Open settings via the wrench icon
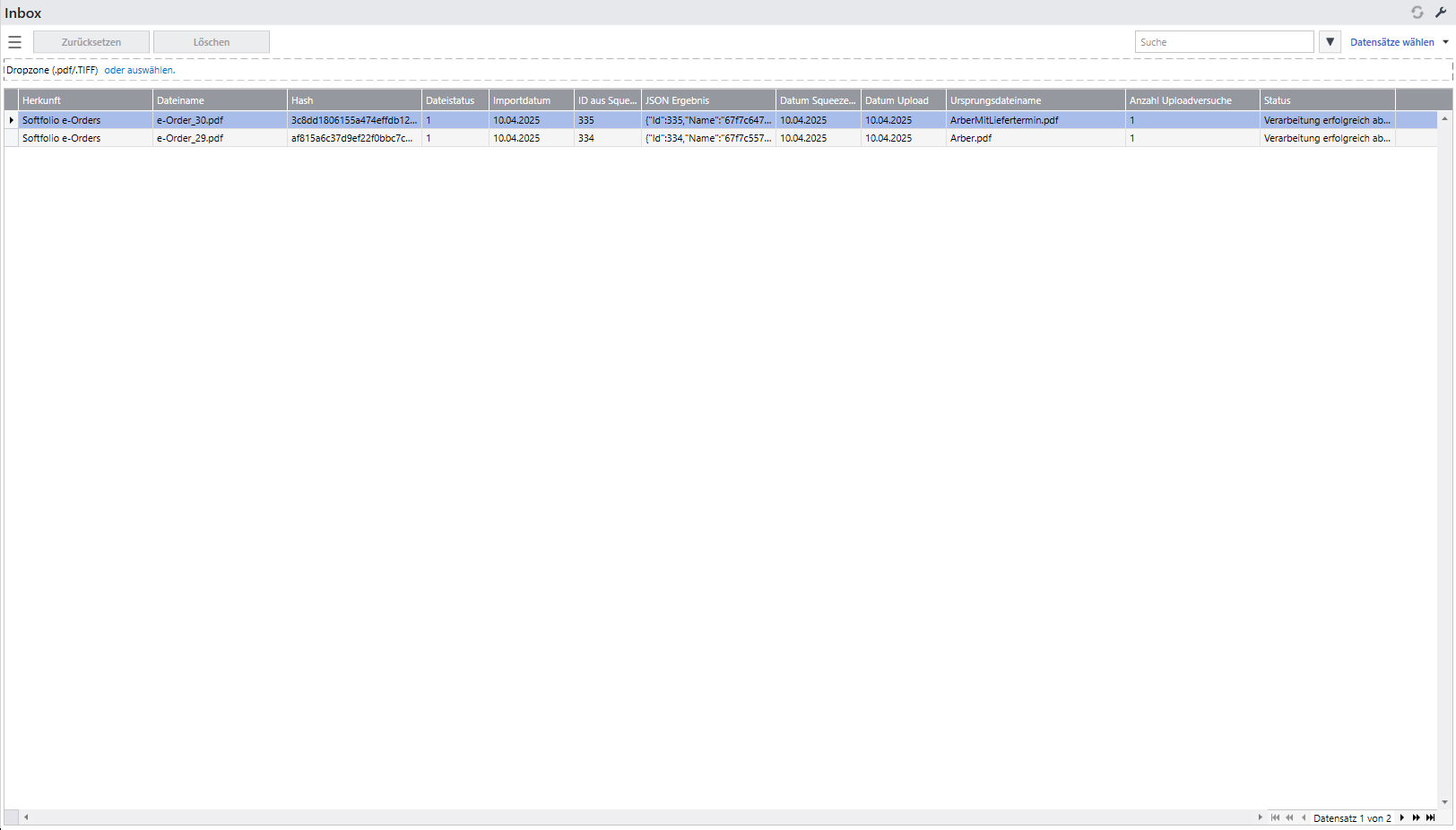Viewport: 1456px width, 830px height. pyautogui.click(x=1442, y=13)
